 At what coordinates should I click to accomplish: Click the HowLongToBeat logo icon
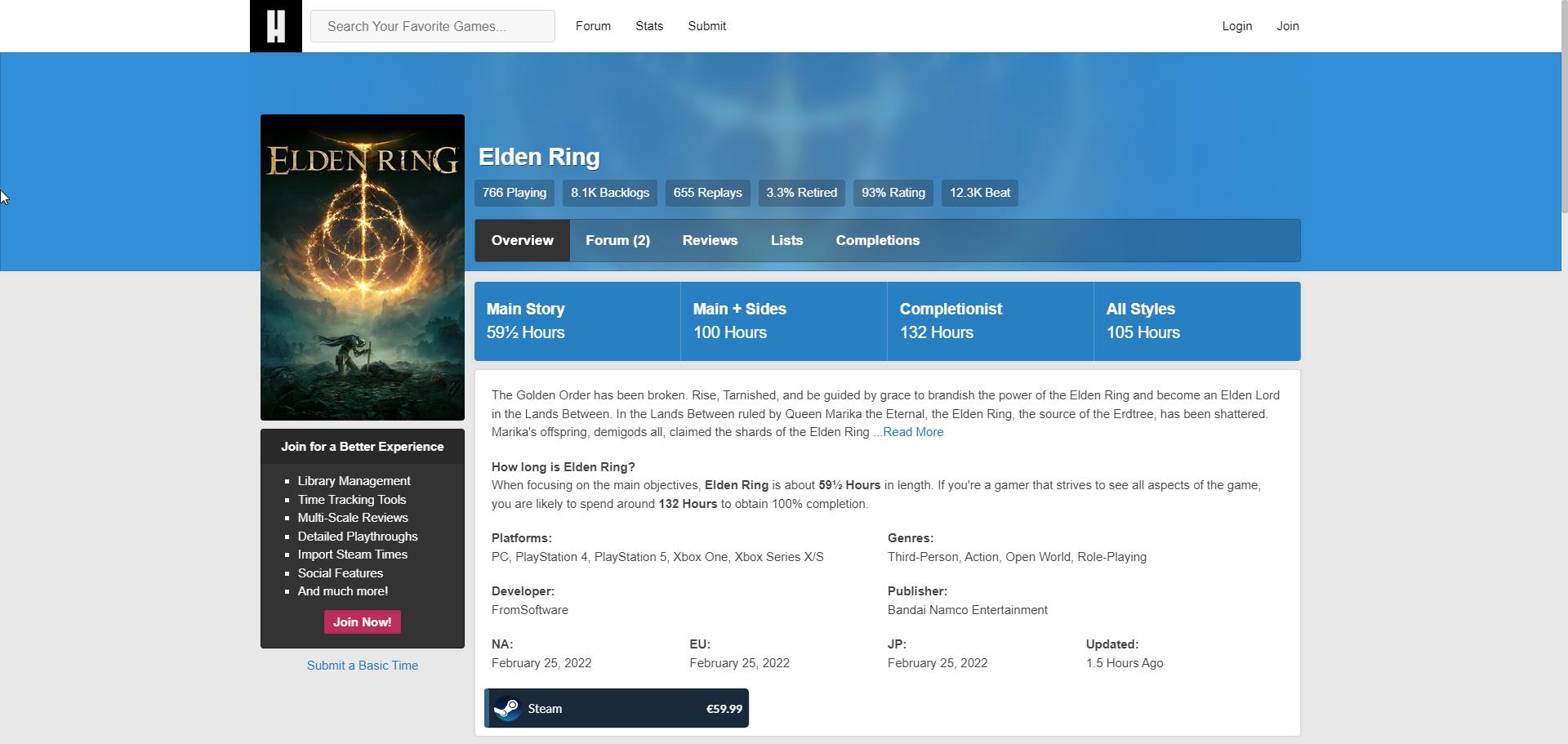pos(276,26)
